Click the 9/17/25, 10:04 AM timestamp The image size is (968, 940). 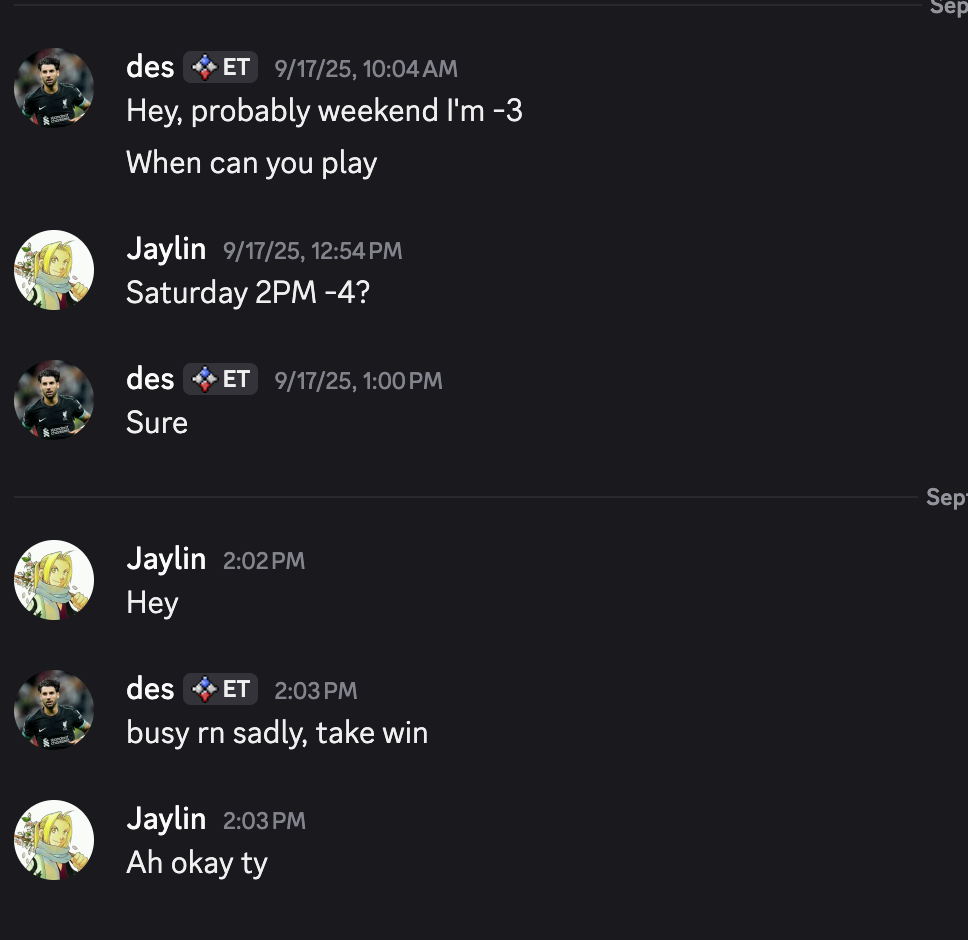(366, 69)
